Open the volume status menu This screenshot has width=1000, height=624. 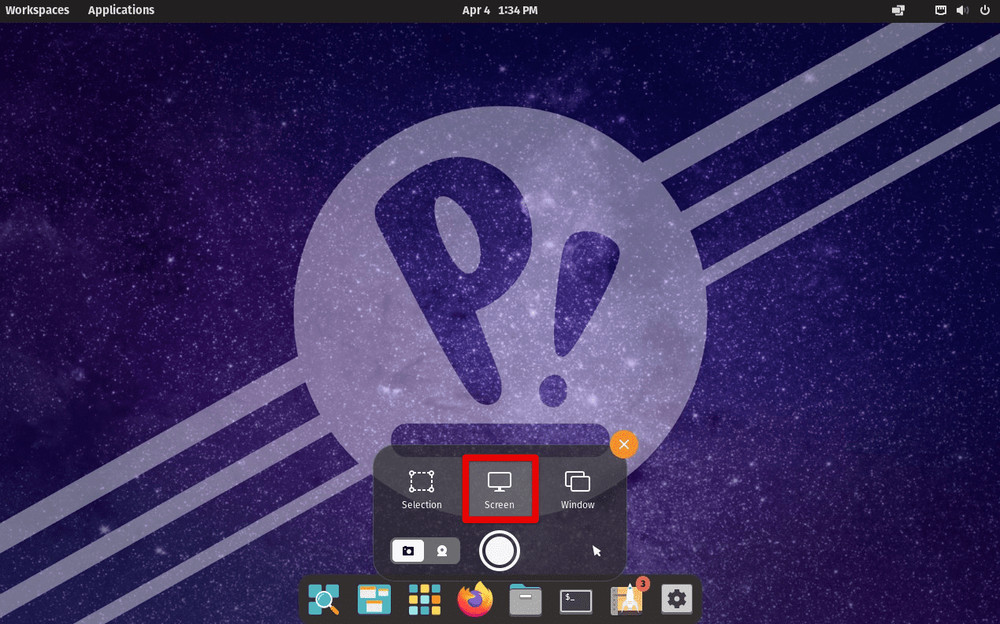point(963,10)
